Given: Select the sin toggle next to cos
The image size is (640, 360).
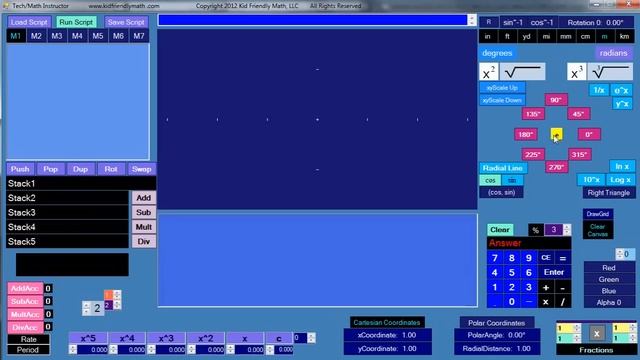Looking at the screenshot, I should (x=512, y=180).
